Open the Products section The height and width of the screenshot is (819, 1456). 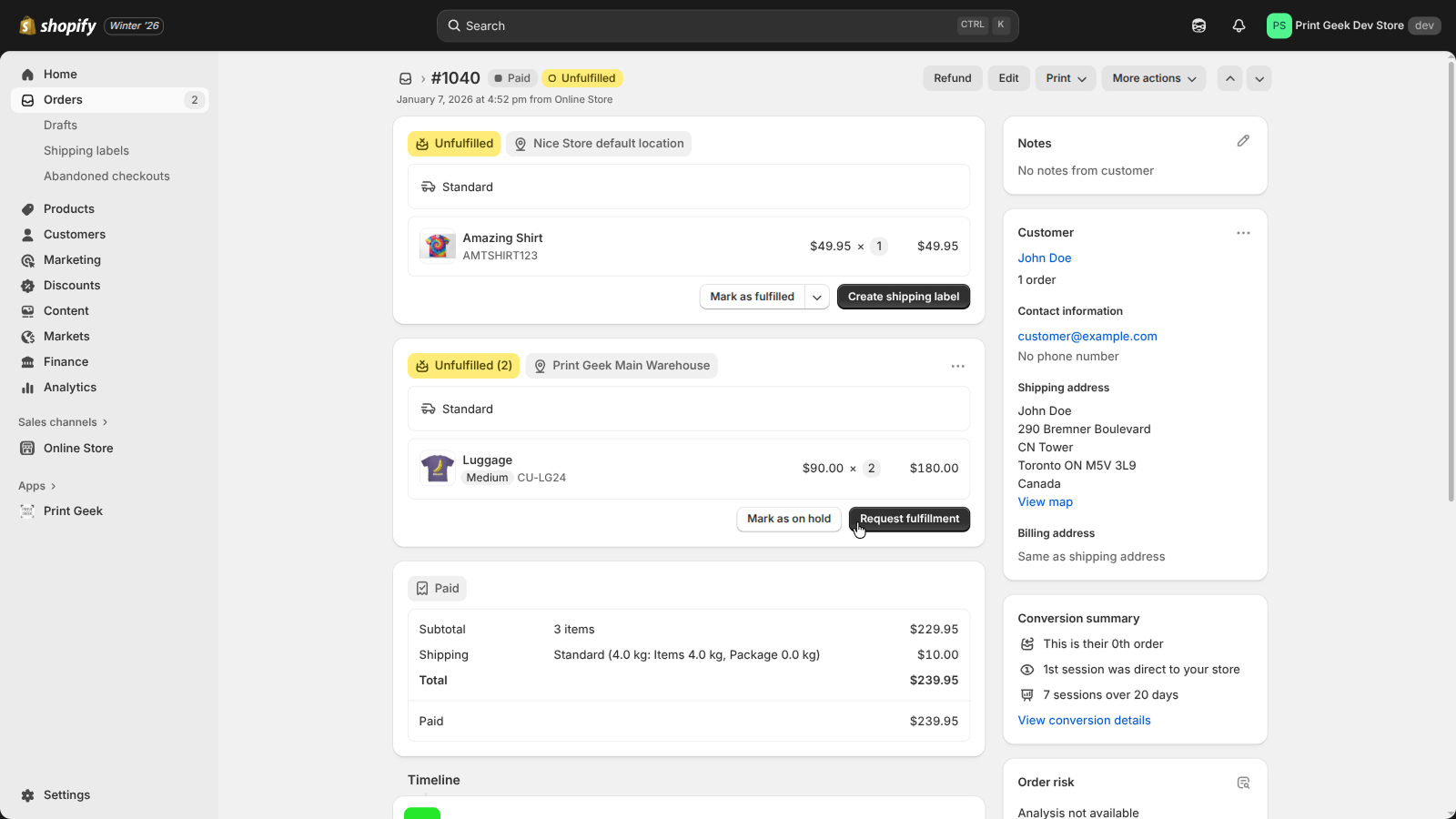pyautogui.click(x=68, y=208)
